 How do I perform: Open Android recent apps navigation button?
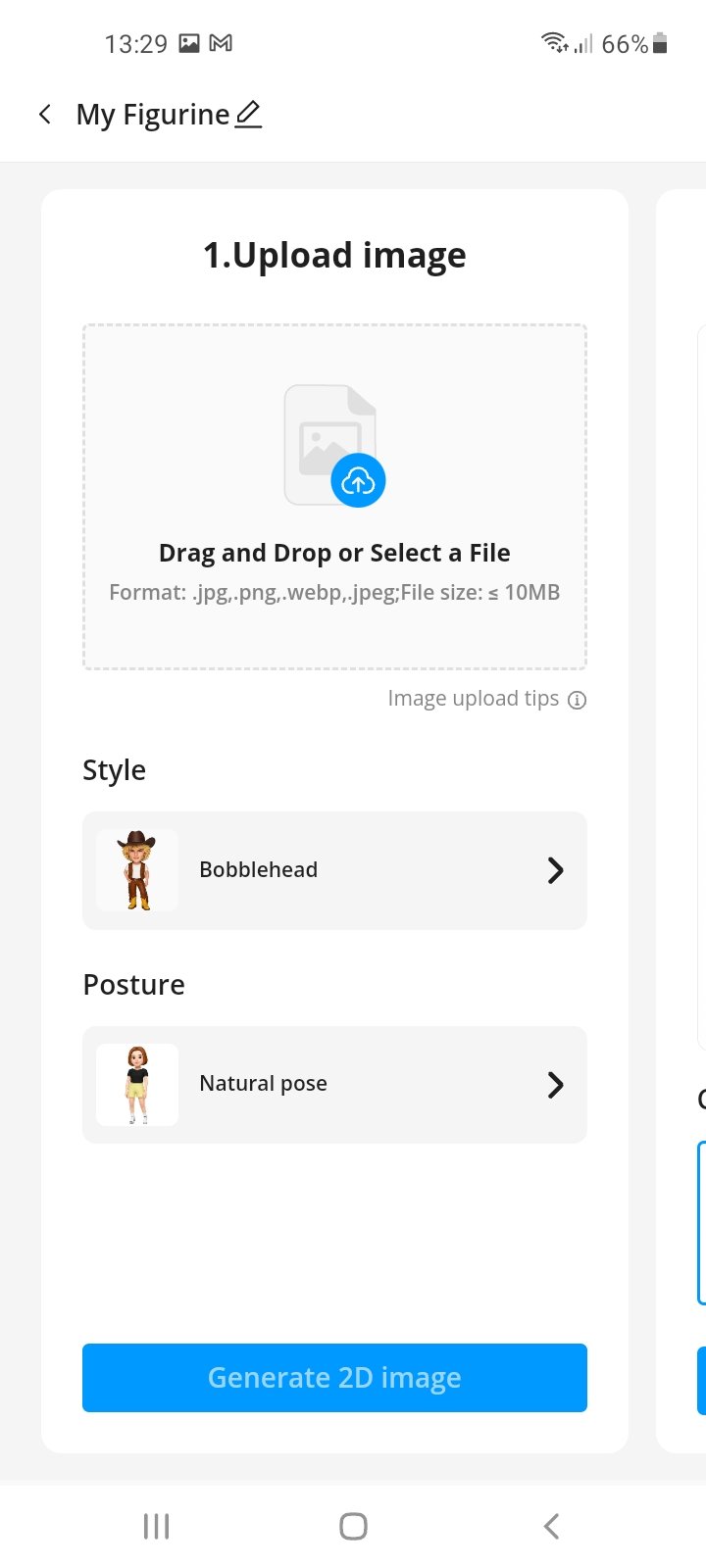coord(156,1526)
